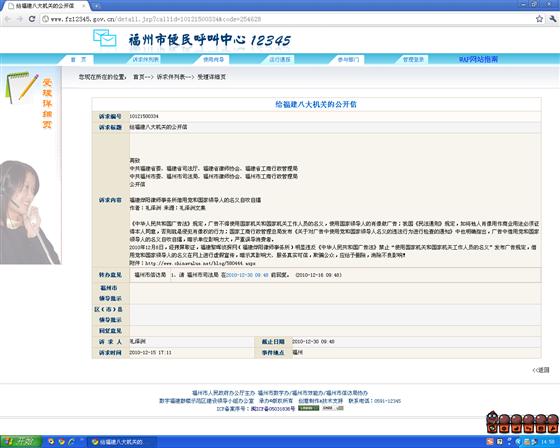
Task: Open the 诉求件列表 navigation tab
Action: click(x=145, y=59)
